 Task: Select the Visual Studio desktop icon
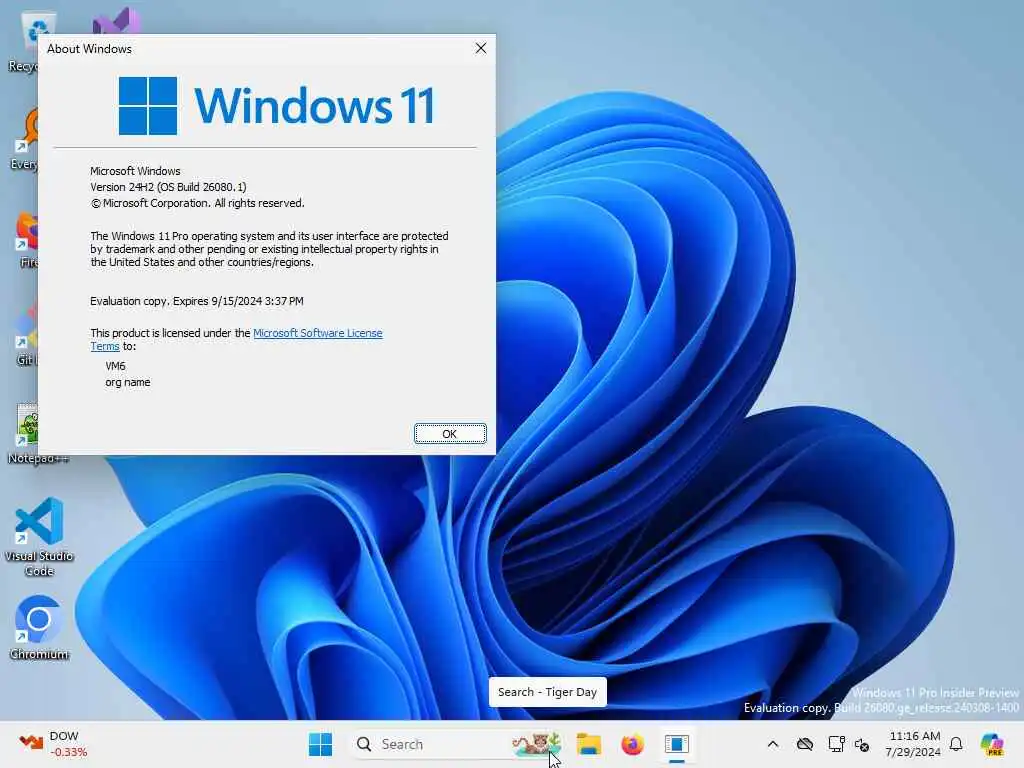118,22
